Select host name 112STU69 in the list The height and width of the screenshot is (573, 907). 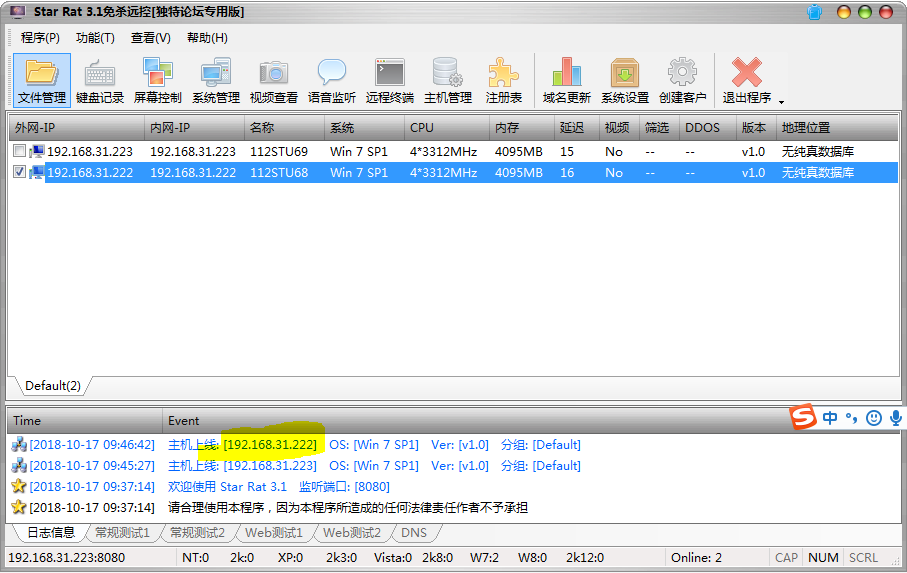pos(279,151)
